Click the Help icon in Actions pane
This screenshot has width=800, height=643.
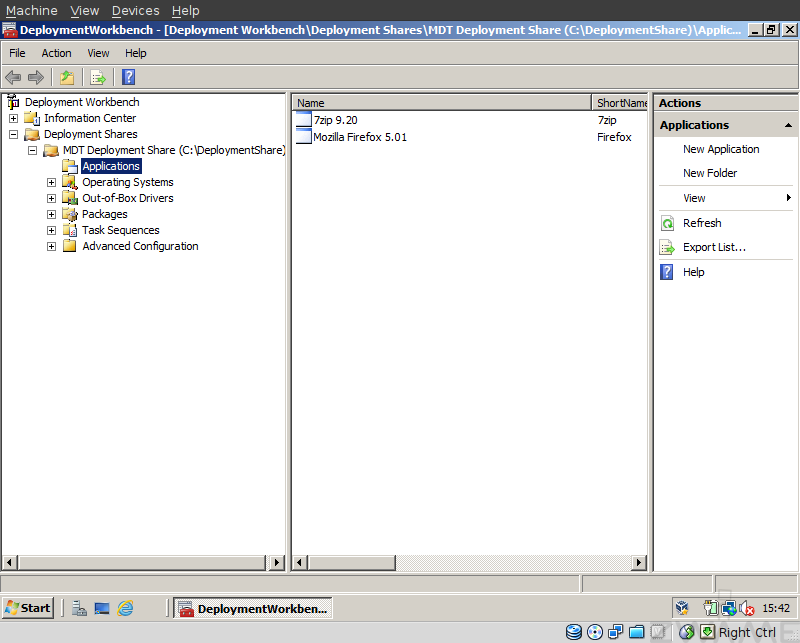(x=667, y=272)
